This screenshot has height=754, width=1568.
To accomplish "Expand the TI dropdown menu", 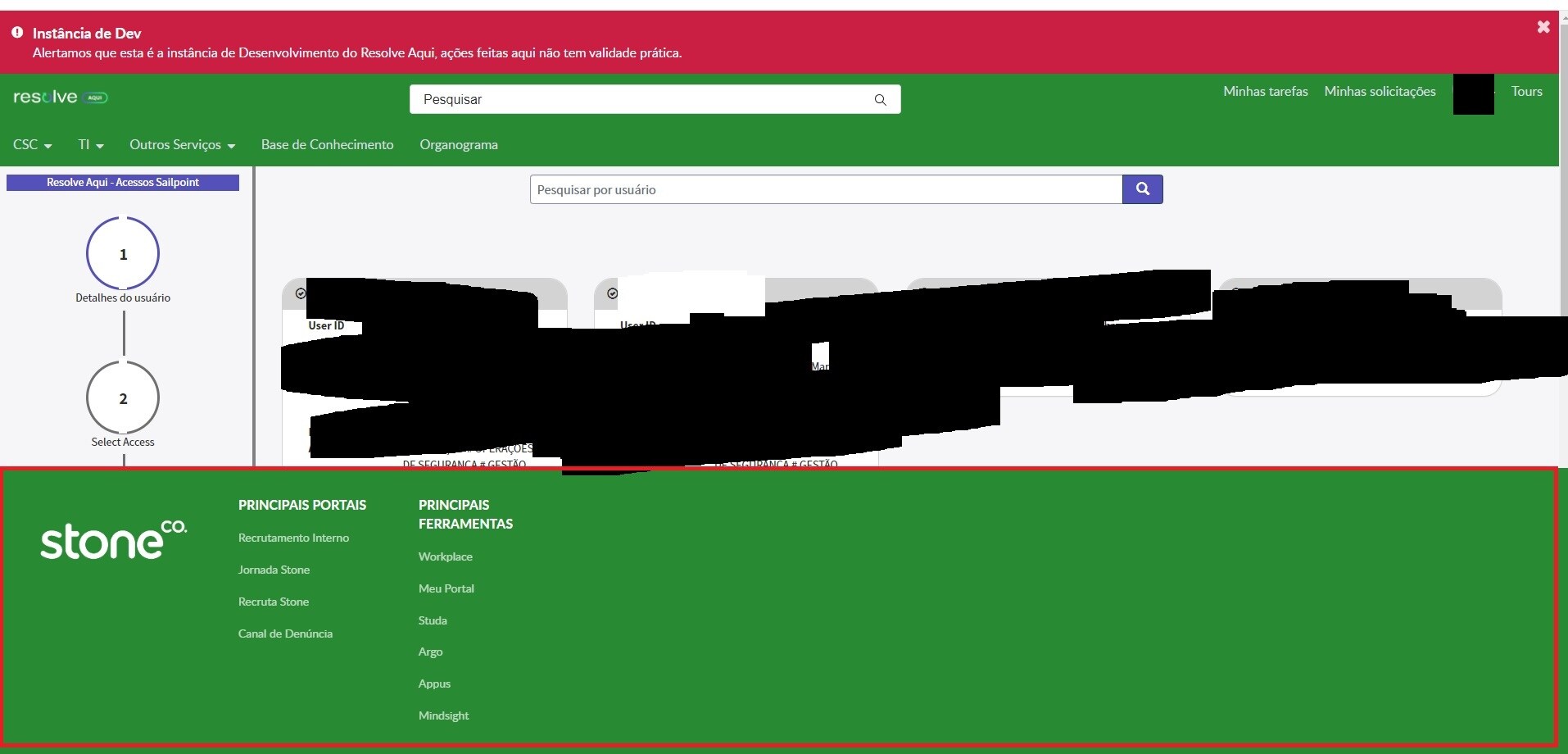I will (89, 144).
